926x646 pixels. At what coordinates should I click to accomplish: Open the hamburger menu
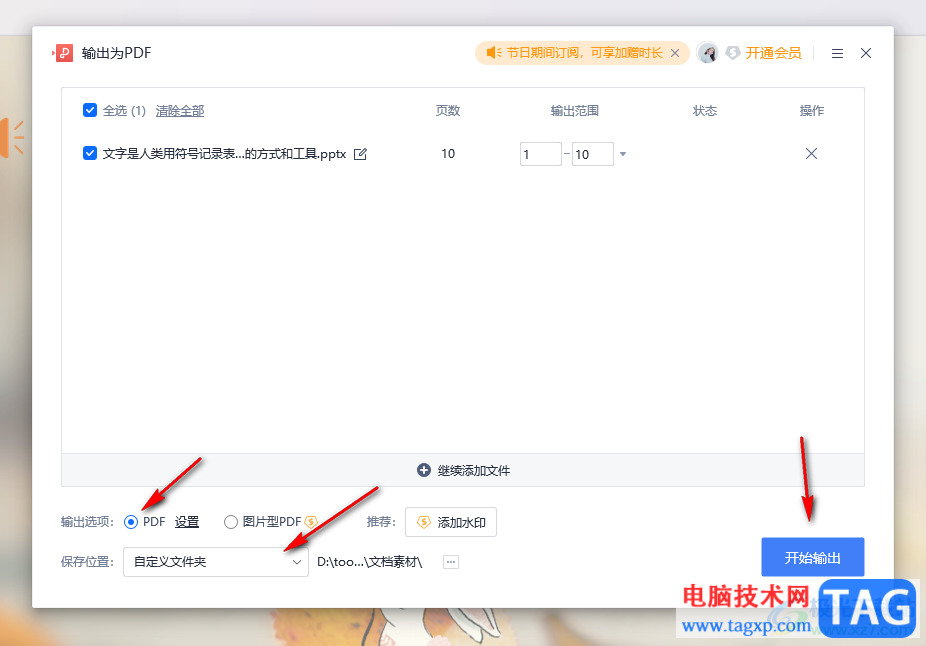click(x=837, y=54)
